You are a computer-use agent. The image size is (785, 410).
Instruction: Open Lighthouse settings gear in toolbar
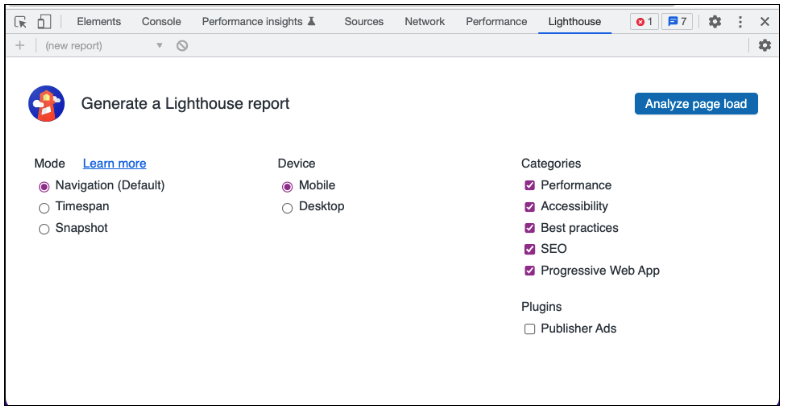[764, 46]
